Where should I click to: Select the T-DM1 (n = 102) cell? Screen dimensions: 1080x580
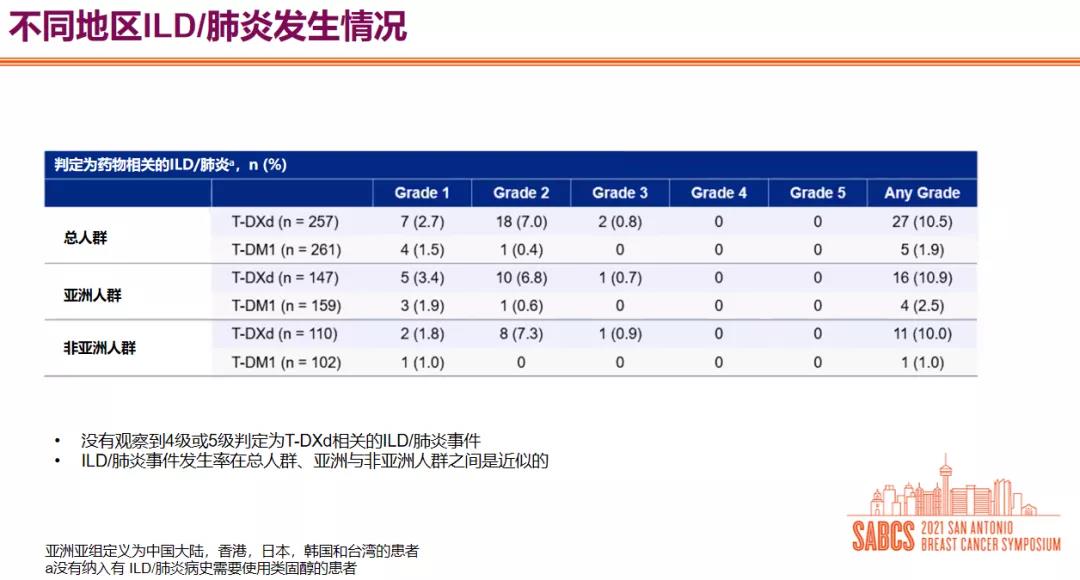(285, 362)
